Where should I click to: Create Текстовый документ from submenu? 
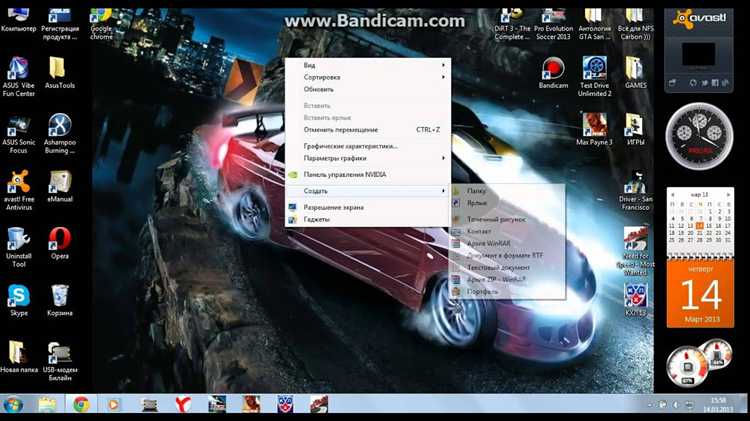point(507,267)
